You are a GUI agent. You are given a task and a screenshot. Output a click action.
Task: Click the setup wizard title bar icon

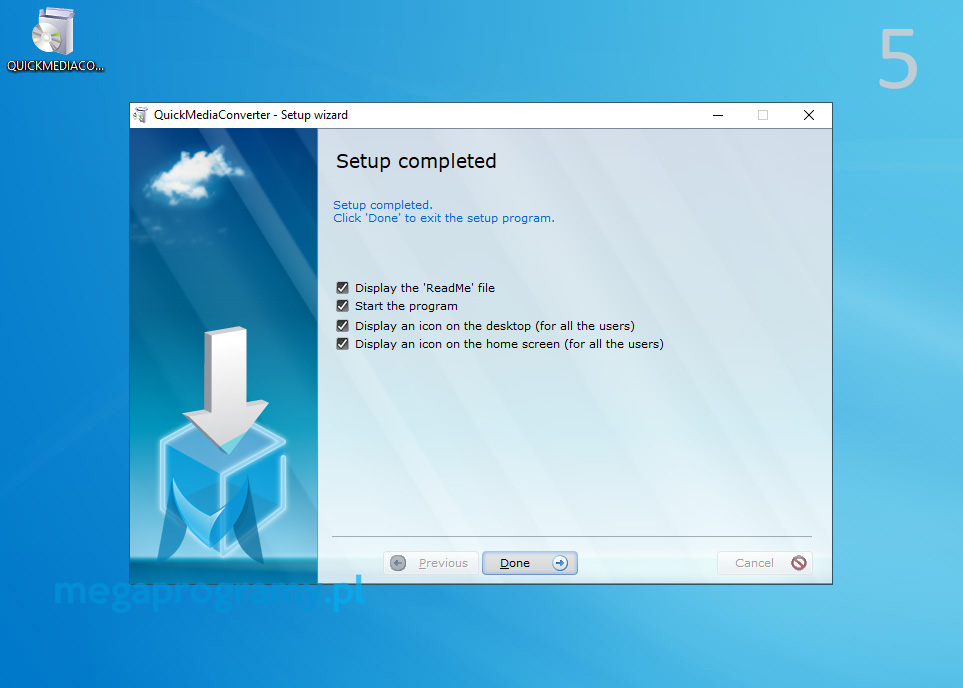141,115
